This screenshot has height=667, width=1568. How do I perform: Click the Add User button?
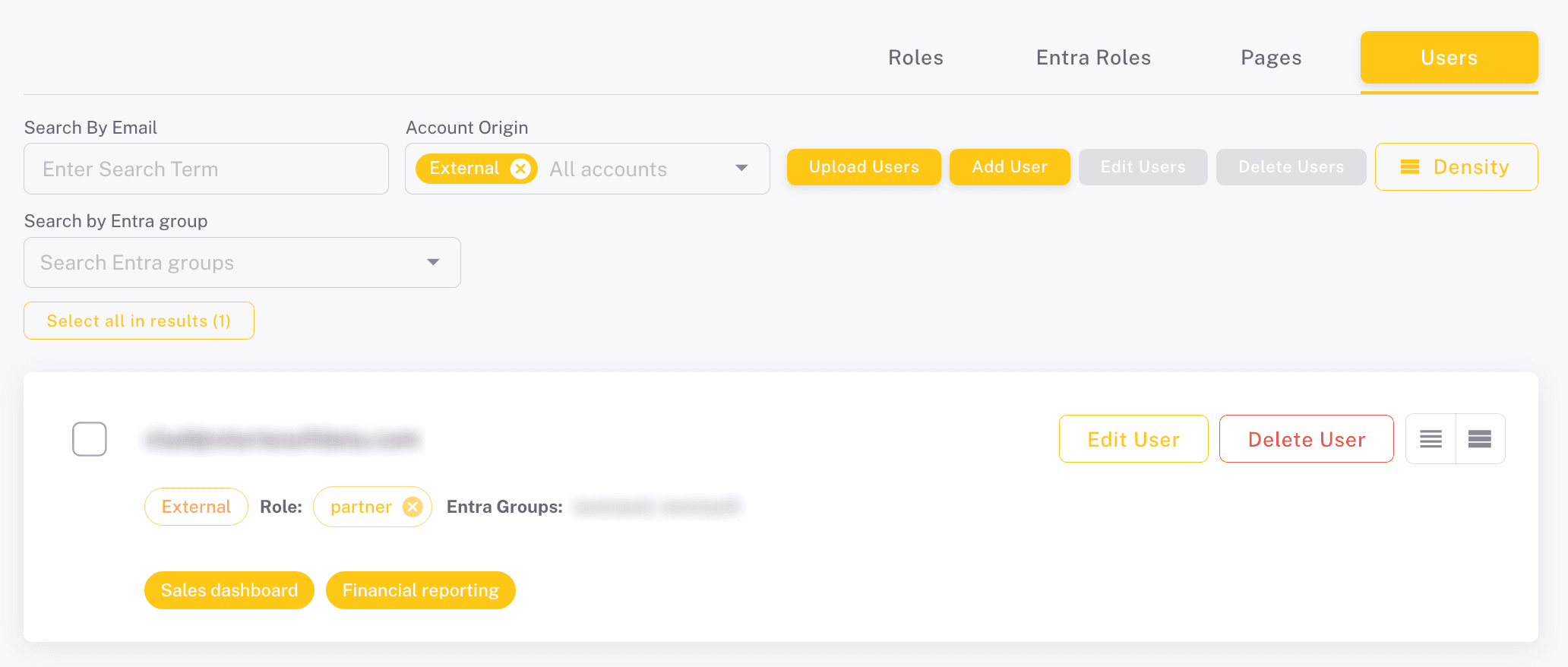pos(1010,167)
